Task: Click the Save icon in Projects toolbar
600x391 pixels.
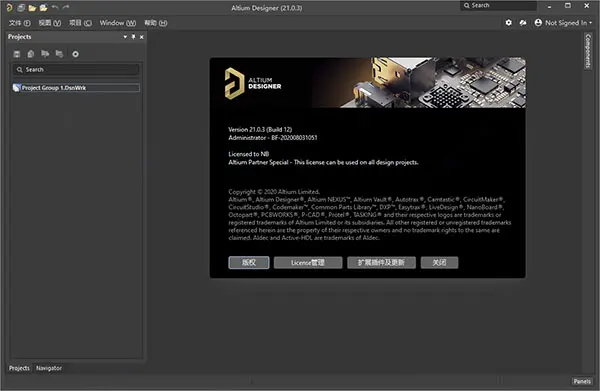Action: [17, 54]
